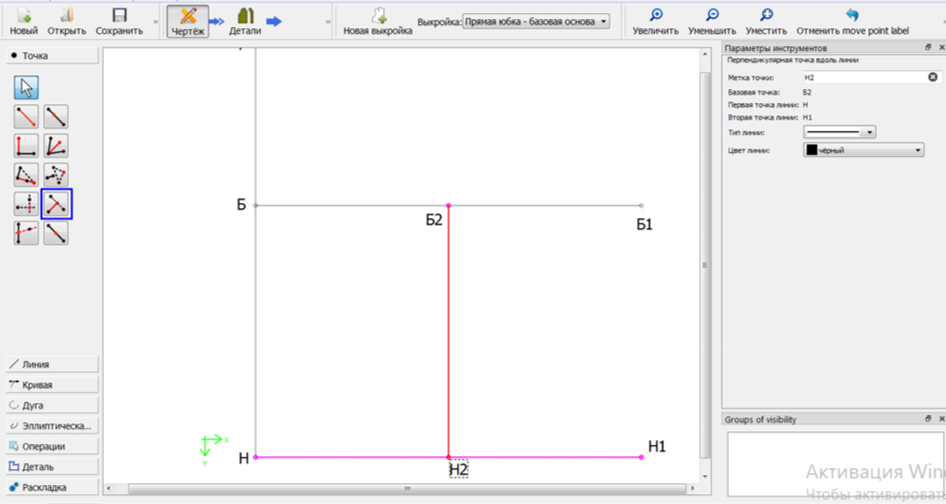Open the Линия toolbox tab
The width and height of the screenshot is (946, 504).
tap(52, 365)
